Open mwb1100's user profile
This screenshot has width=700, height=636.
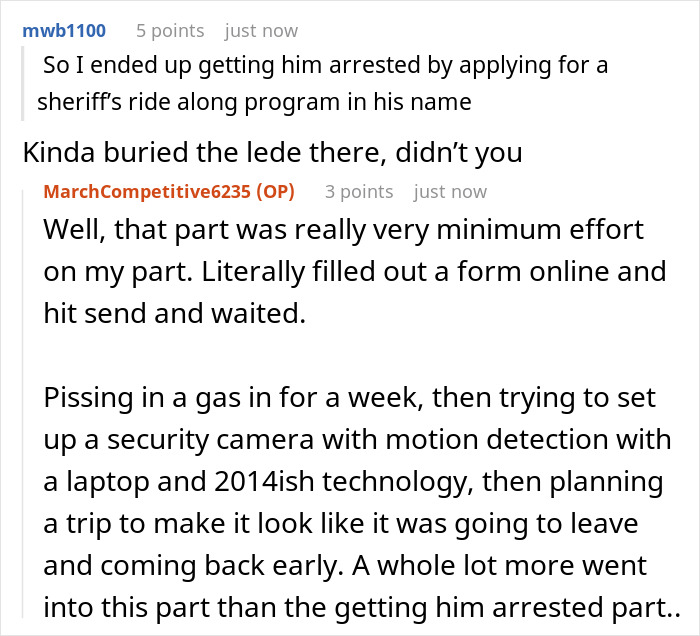pyautogui.click(x=63, y=30)
